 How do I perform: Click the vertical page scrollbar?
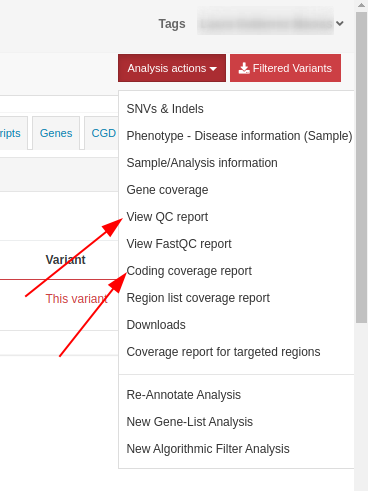click(361, 167)
